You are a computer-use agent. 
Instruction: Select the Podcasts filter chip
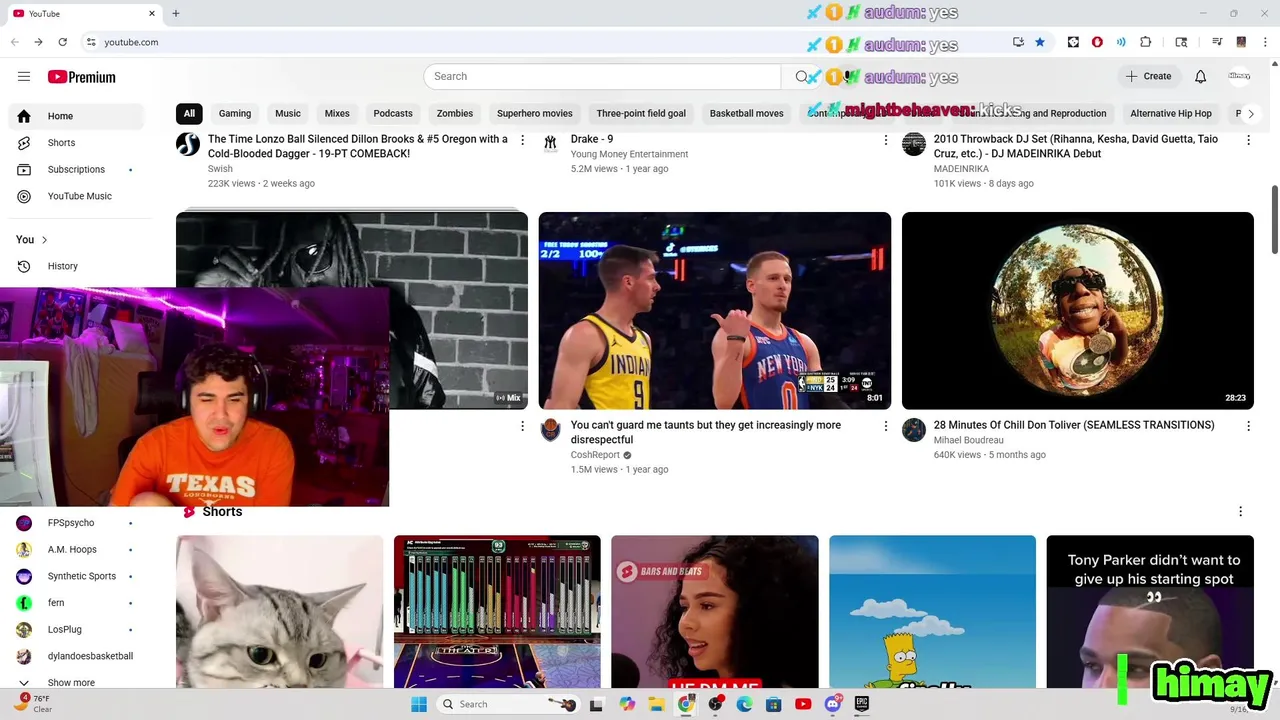point(393,113)
